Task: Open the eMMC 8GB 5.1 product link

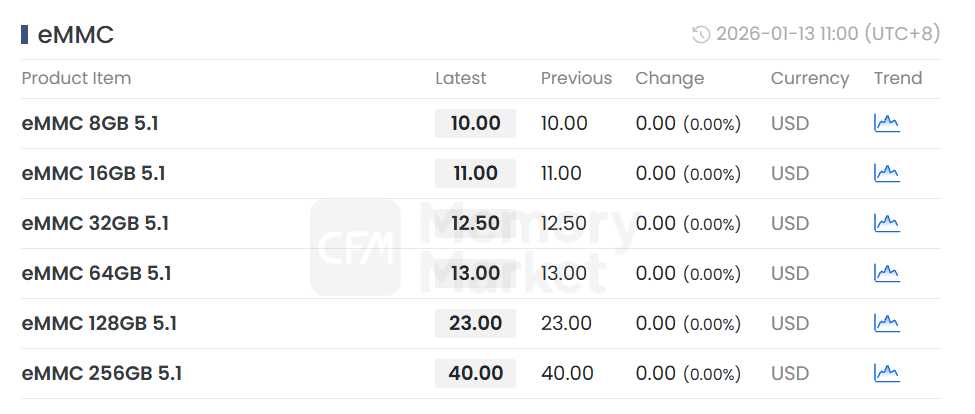Action: pos(90,124)
